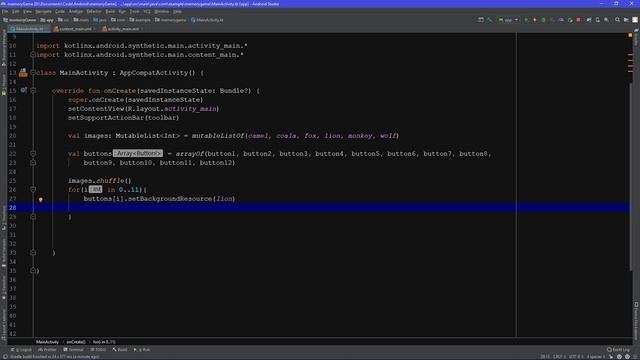Open the Edit menu
Viewport: 640px width, 360px height.
tap(16, 11)
